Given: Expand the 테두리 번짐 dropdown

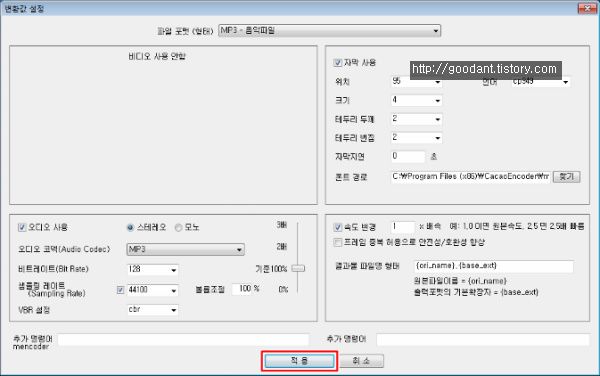Looking at the screenshot, I should [x=416, y=138].
